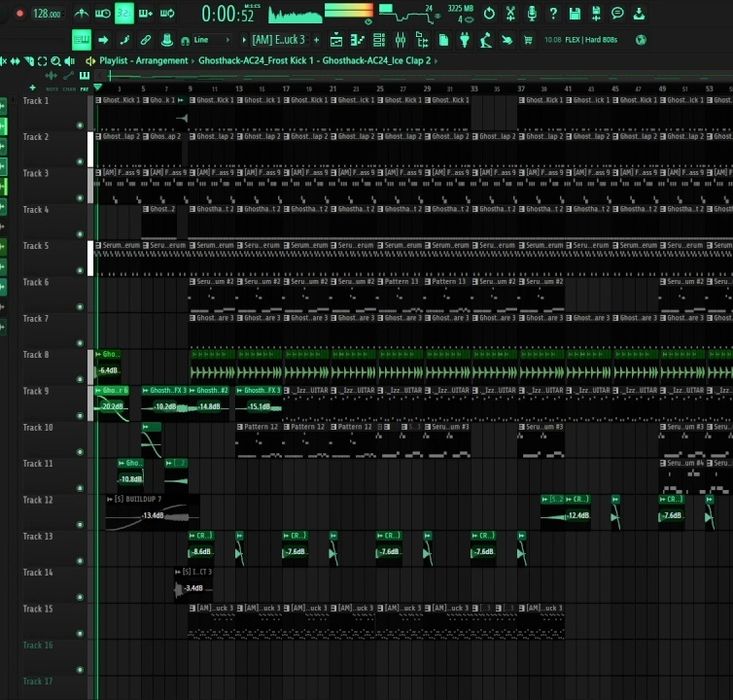Click the globe online news icon
Image resolution: width=733 pixels, height=700 pixels.
pos(641,40)
